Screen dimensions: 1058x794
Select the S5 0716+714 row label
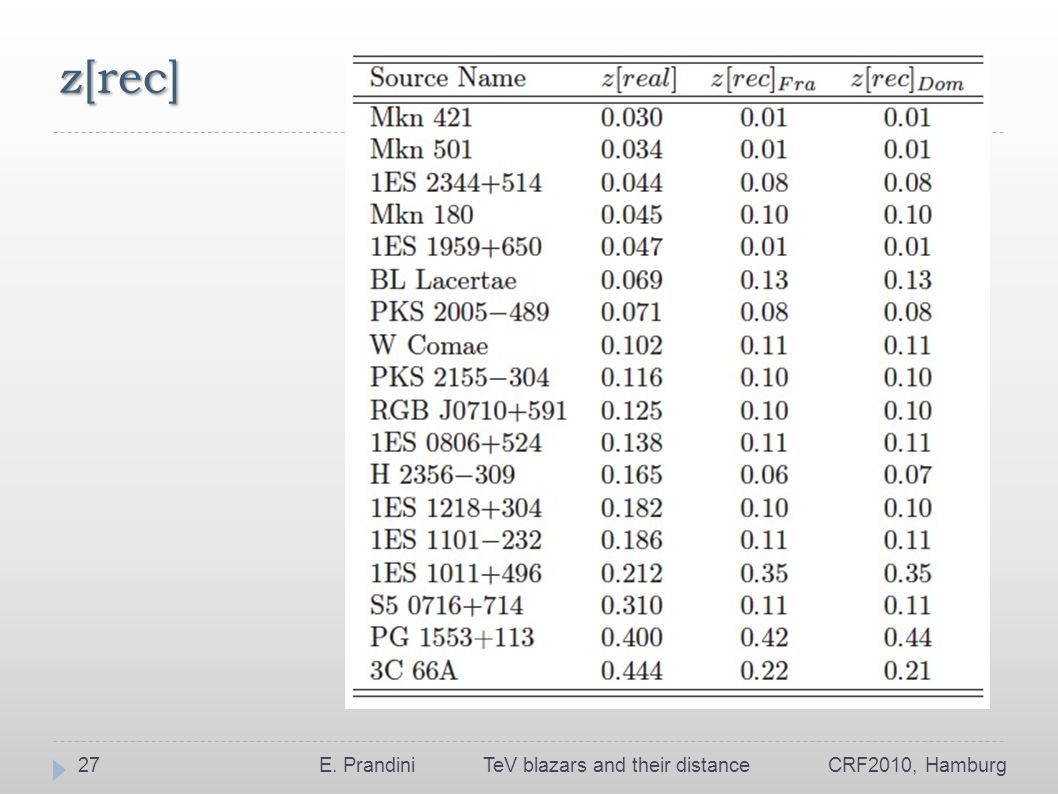(447, 606)
